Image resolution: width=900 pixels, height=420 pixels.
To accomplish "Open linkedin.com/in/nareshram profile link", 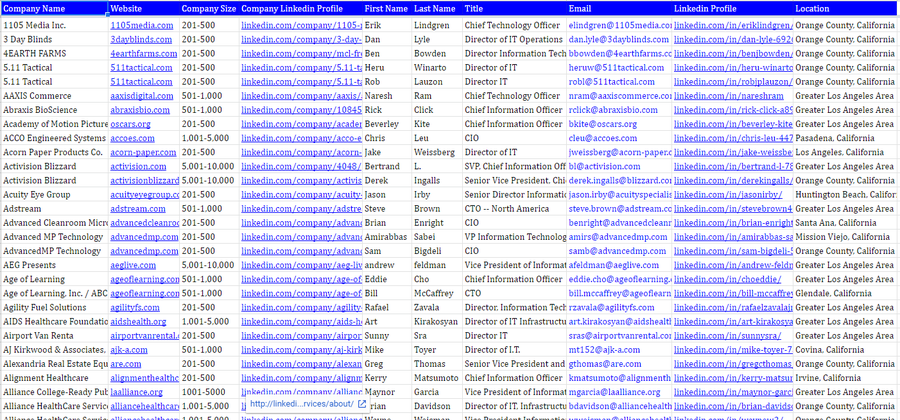I will click(x=728, y=96).
